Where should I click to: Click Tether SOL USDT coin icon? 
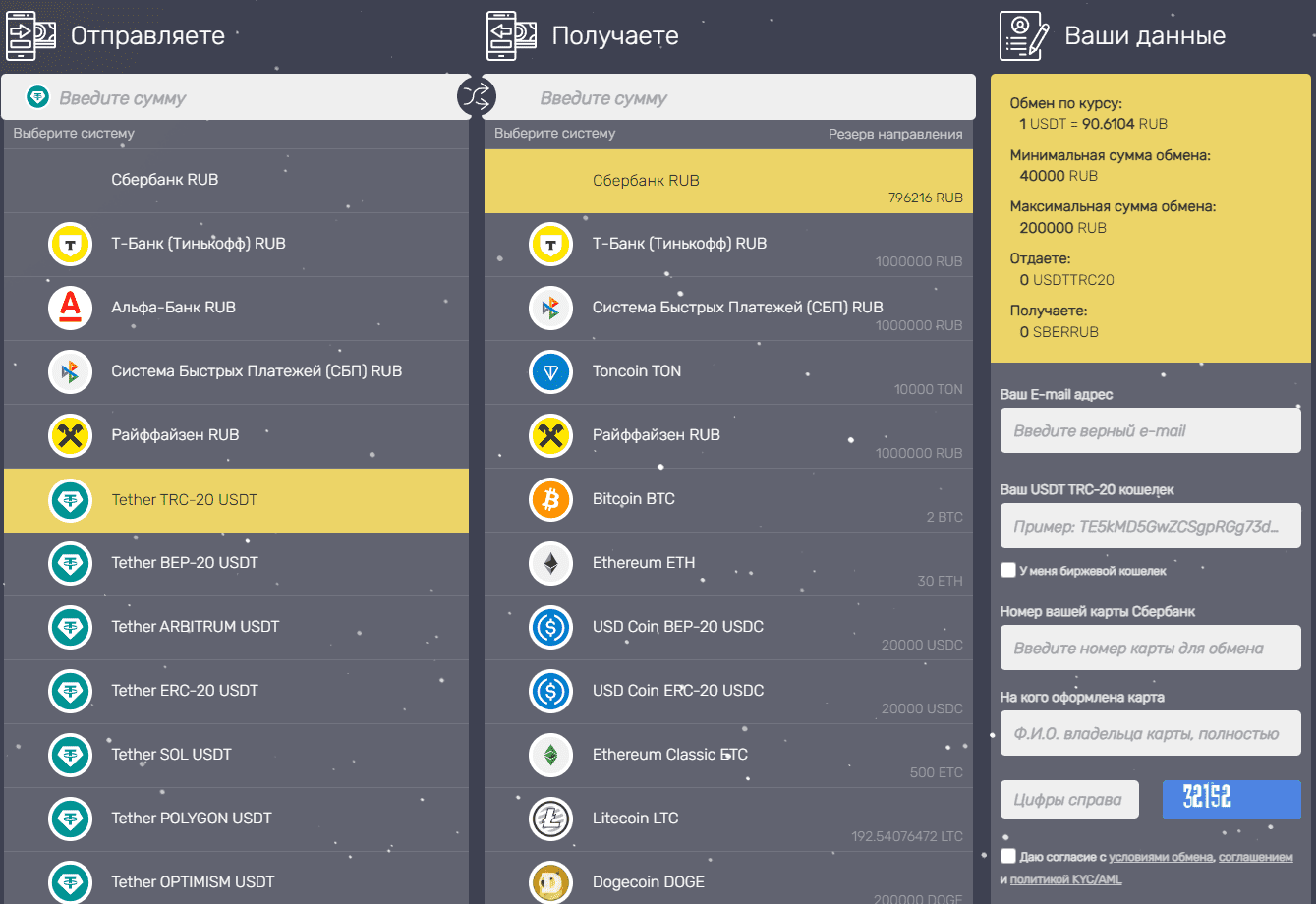coord(70,755)
